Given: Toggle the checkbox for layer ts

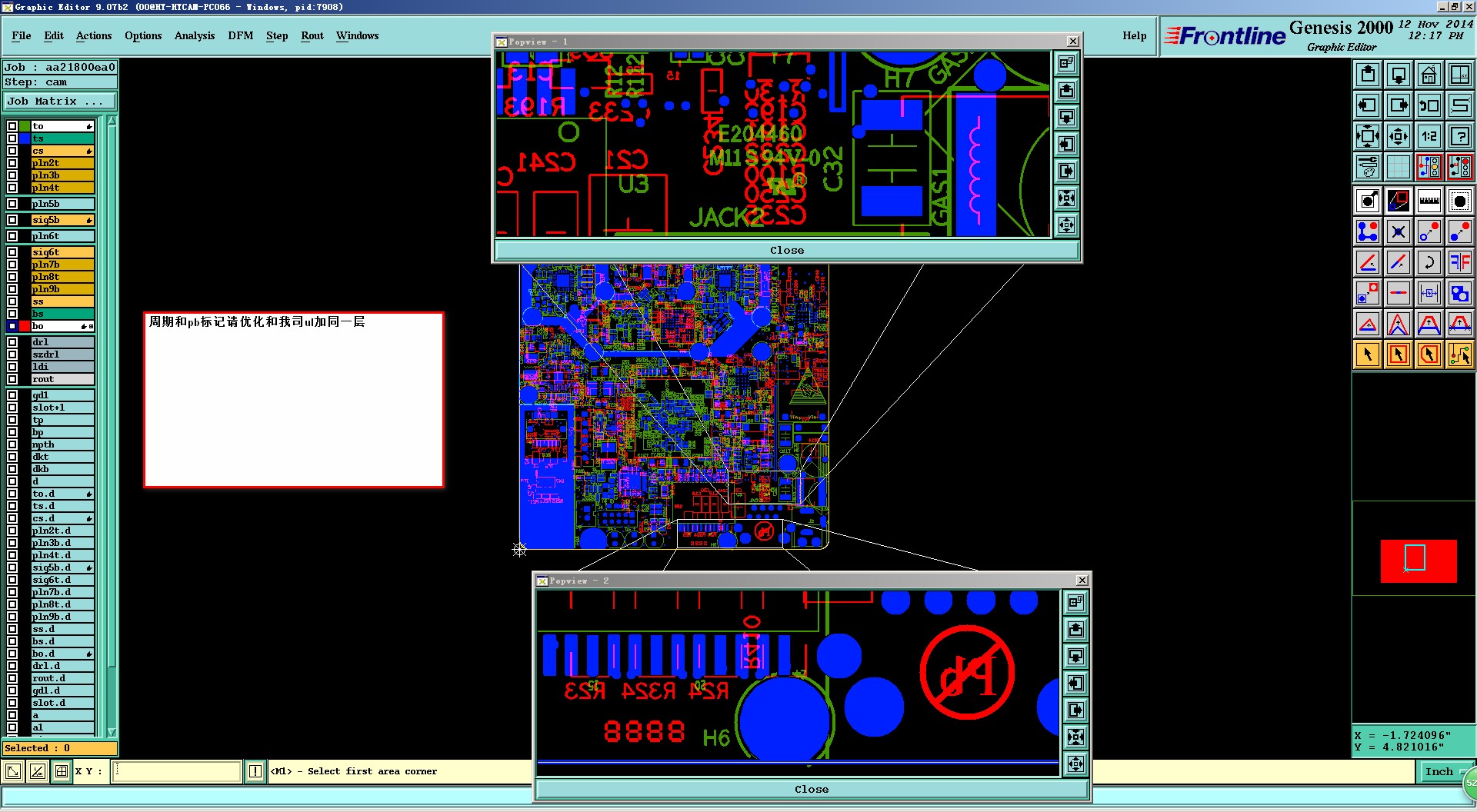Looking at the screenshot, I should [12, 138].
